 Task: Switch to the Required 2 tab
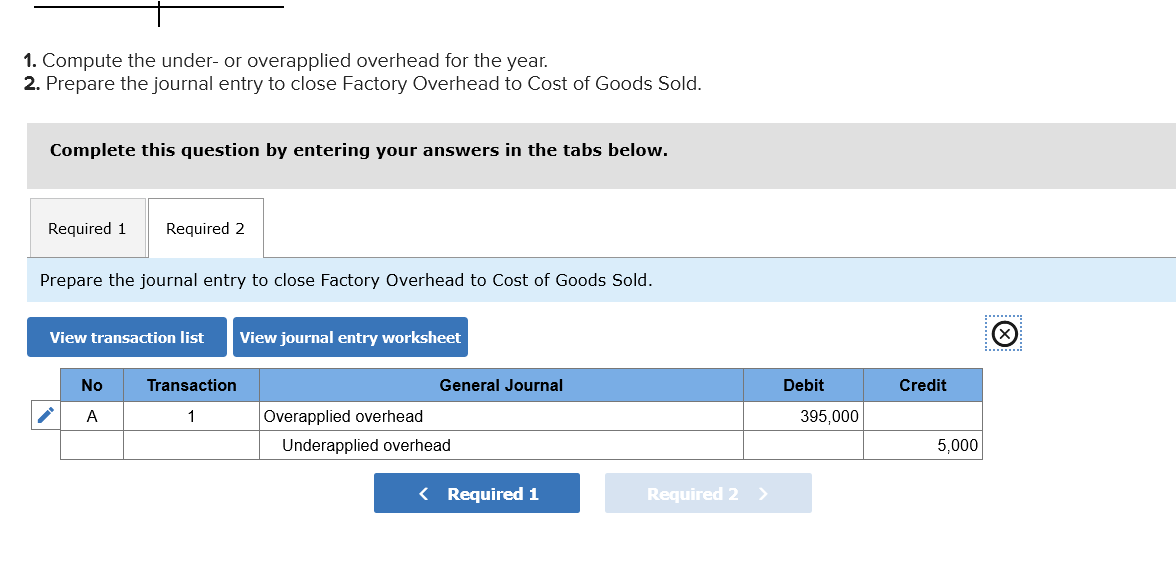(205, 228)
